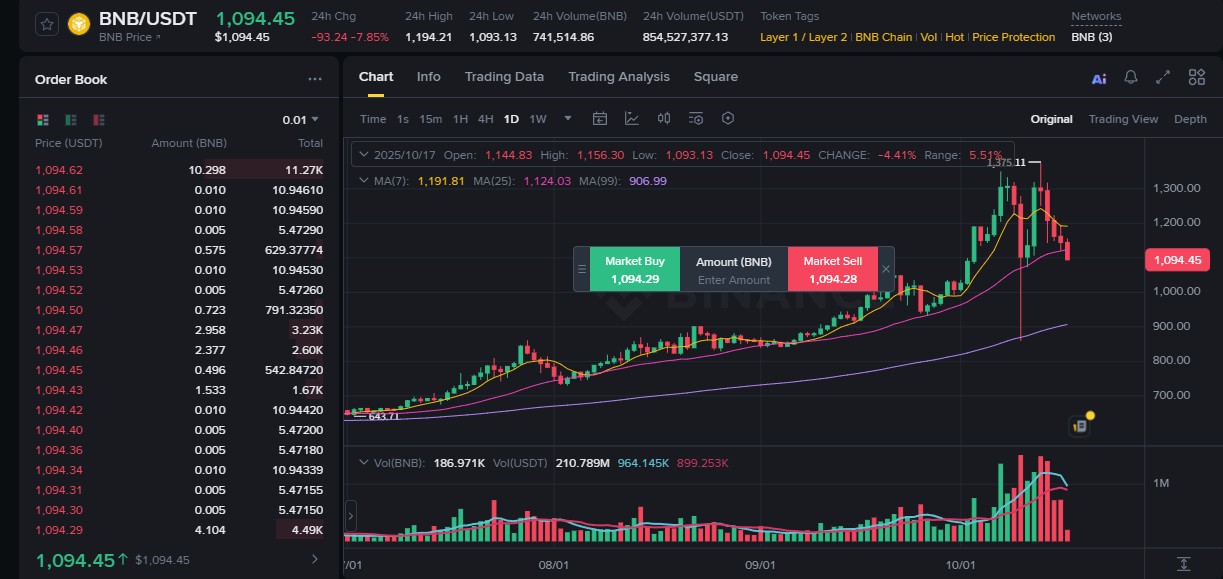Click the Amount (BNB) input field
Image resolution: width=1223 pixels, height=579 pixels.
click(734, 280)
